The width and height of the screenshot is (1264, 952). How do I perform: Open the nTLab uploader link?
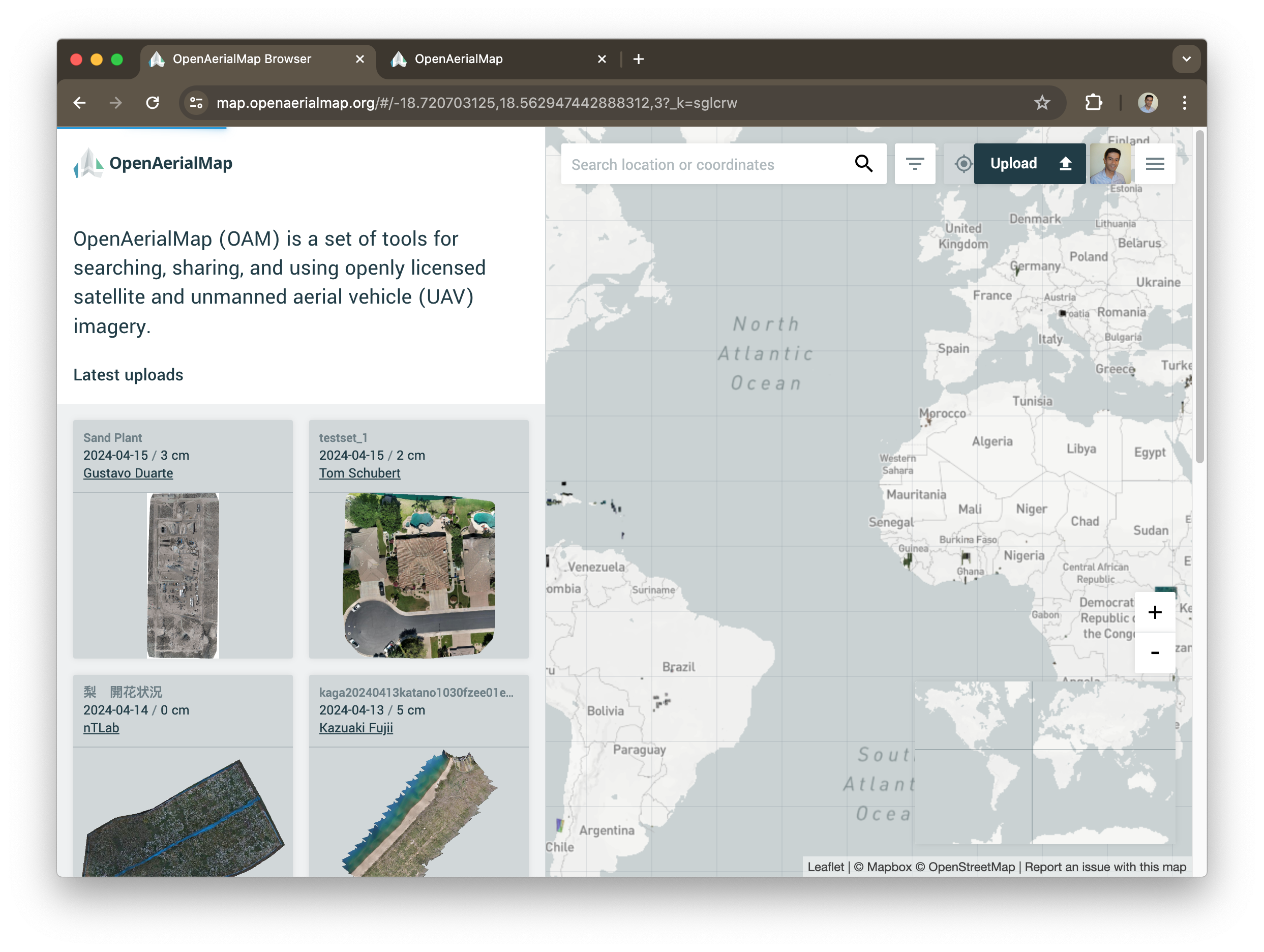pos(101,728)
